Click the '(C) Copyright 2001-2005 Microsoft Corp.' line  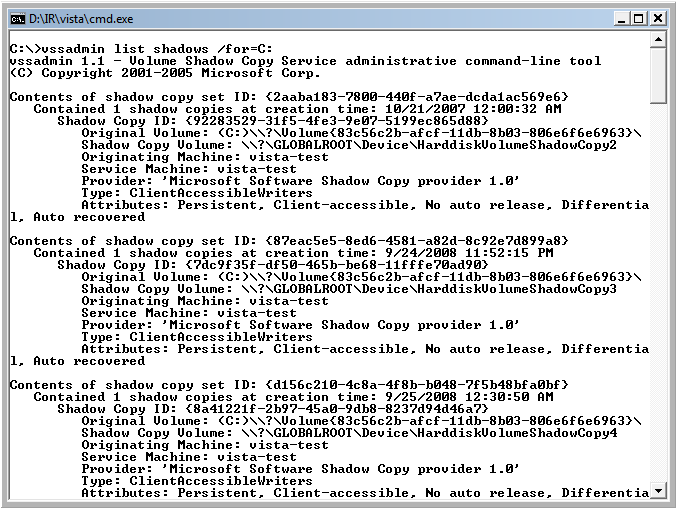coord(165,73)
